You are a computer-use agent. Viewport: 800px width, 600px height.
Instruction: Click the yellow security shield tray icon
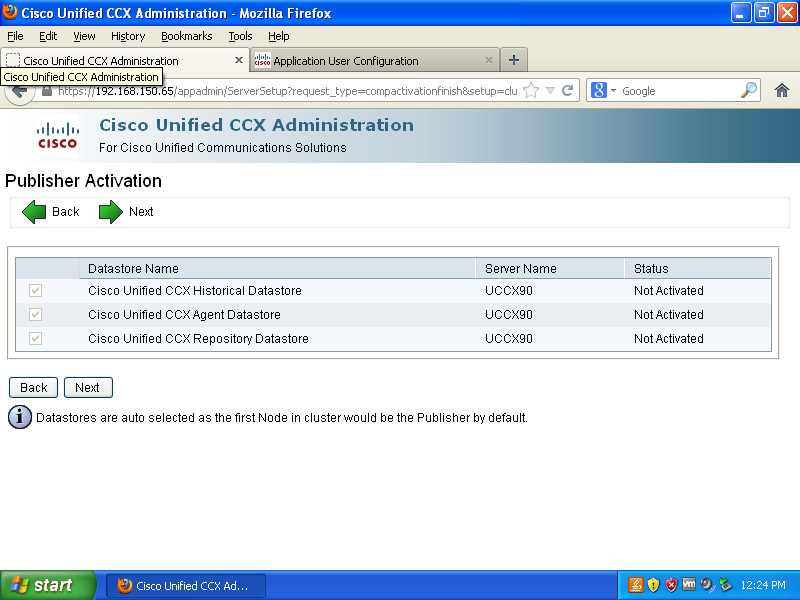[x=653, y=585]
